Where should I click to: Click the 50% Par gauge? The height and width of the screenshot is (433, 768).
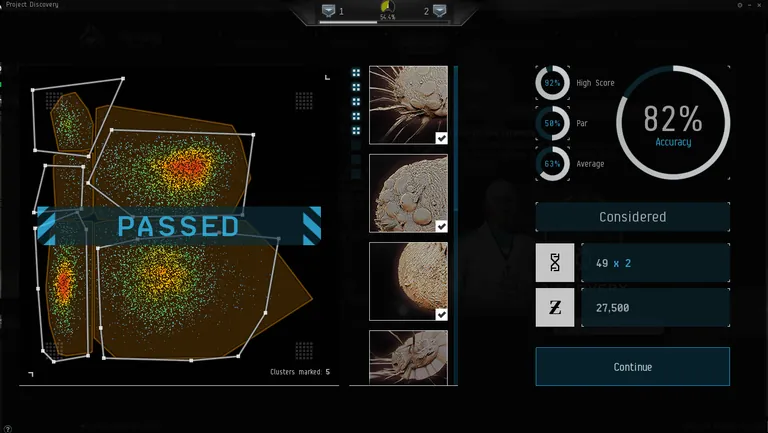tap(552, 123)
